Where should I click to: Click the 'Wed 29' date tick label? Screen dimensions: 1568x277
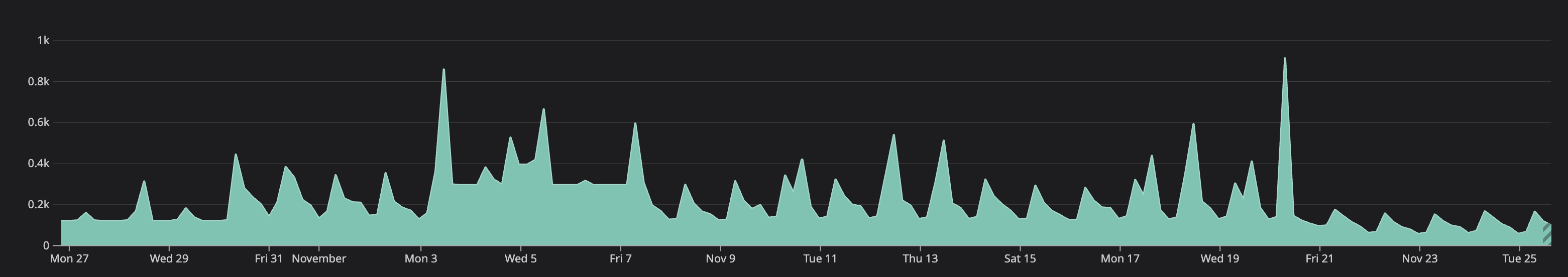click(x=169, y=258)
